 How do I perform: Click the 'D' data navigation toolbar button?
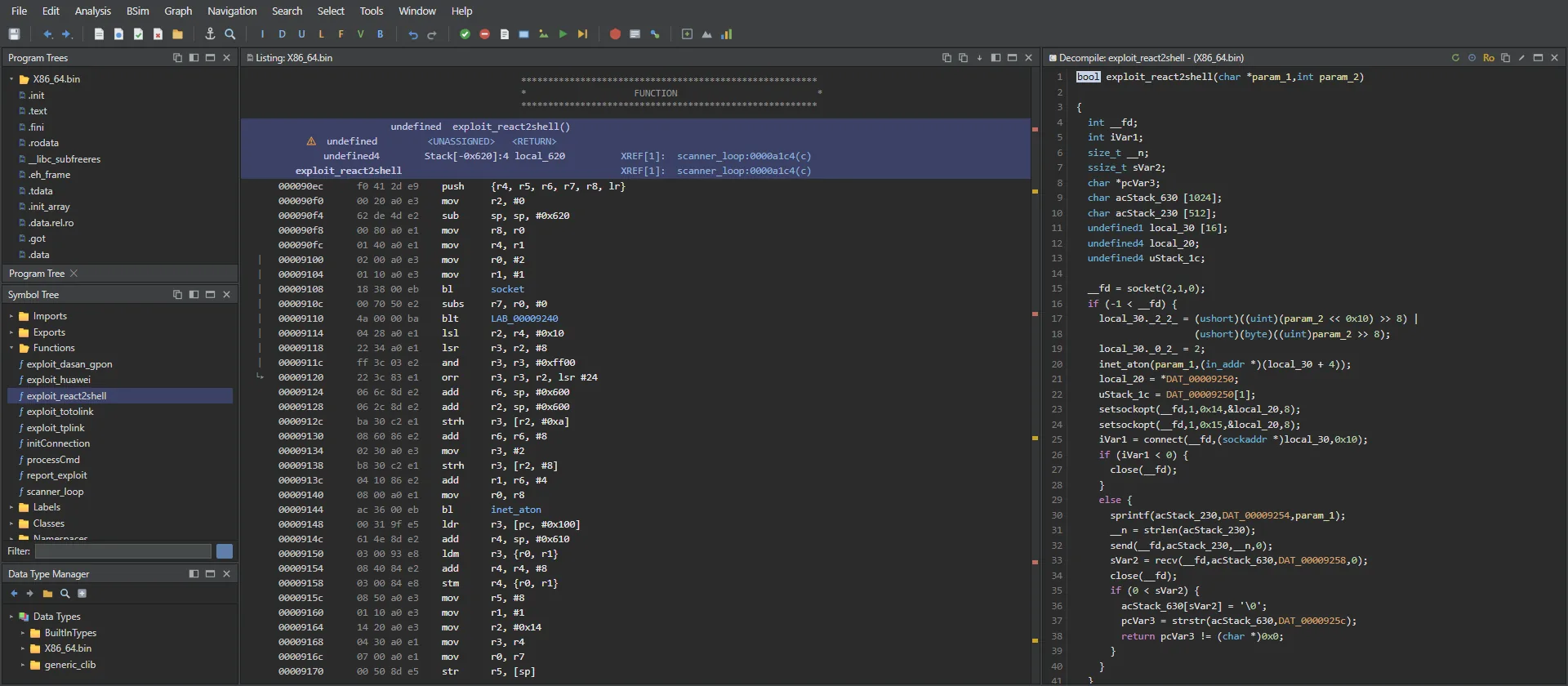point(282,34)
